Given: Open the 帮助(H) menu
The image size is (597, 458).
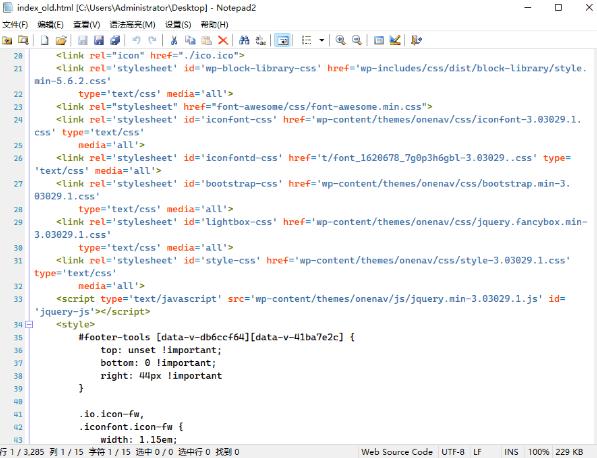Looking at the screenshot, I should (x=214, y=25).
